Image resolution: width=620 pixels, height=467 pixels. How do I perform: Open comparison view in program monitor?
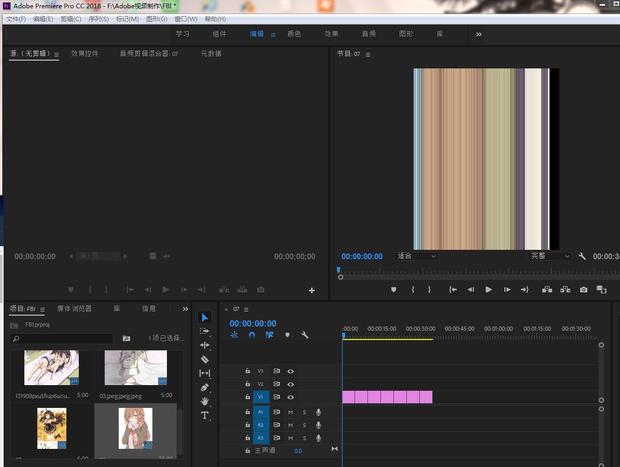coord(601,290)
